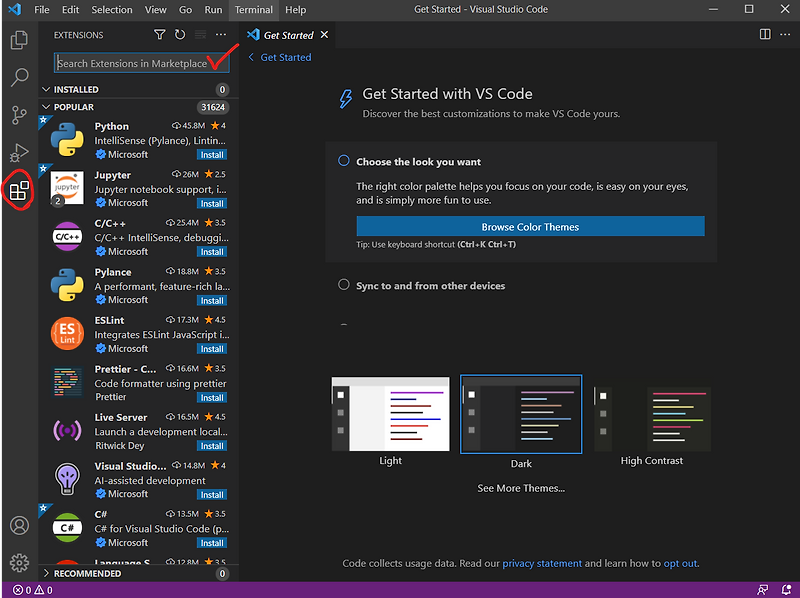Collapse the POPULAR extensions section
The width and height of the screenshot is (800, 598).
[45, 106]
